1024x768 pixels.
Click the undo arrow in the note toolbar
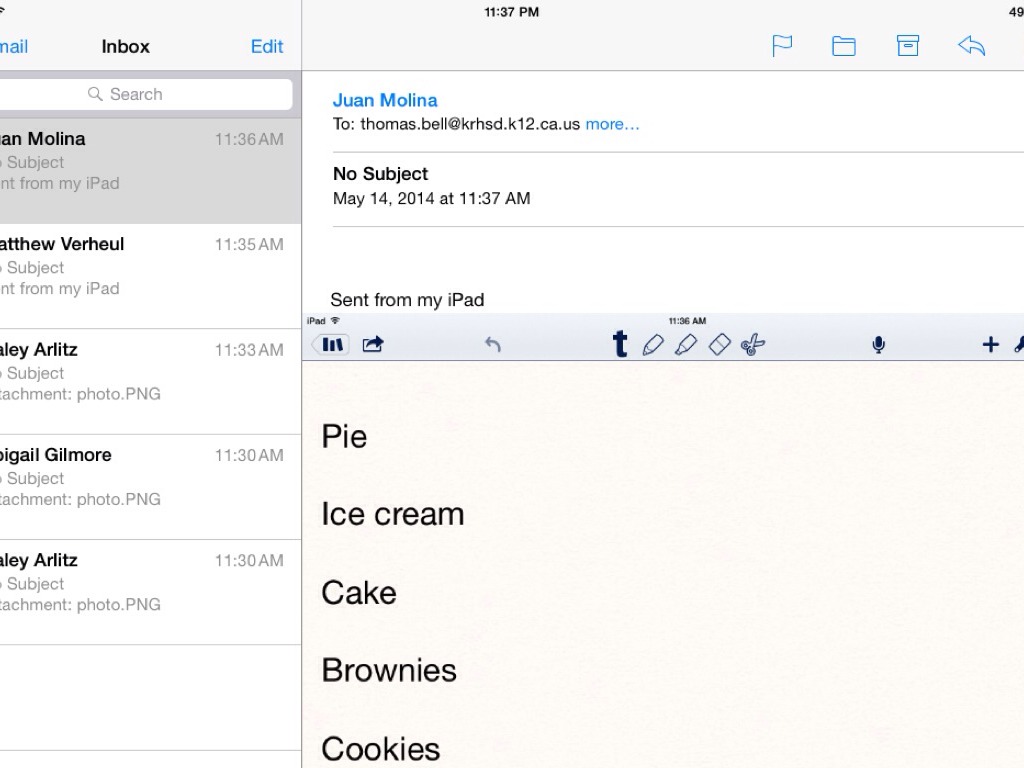(x=493, y=345)
